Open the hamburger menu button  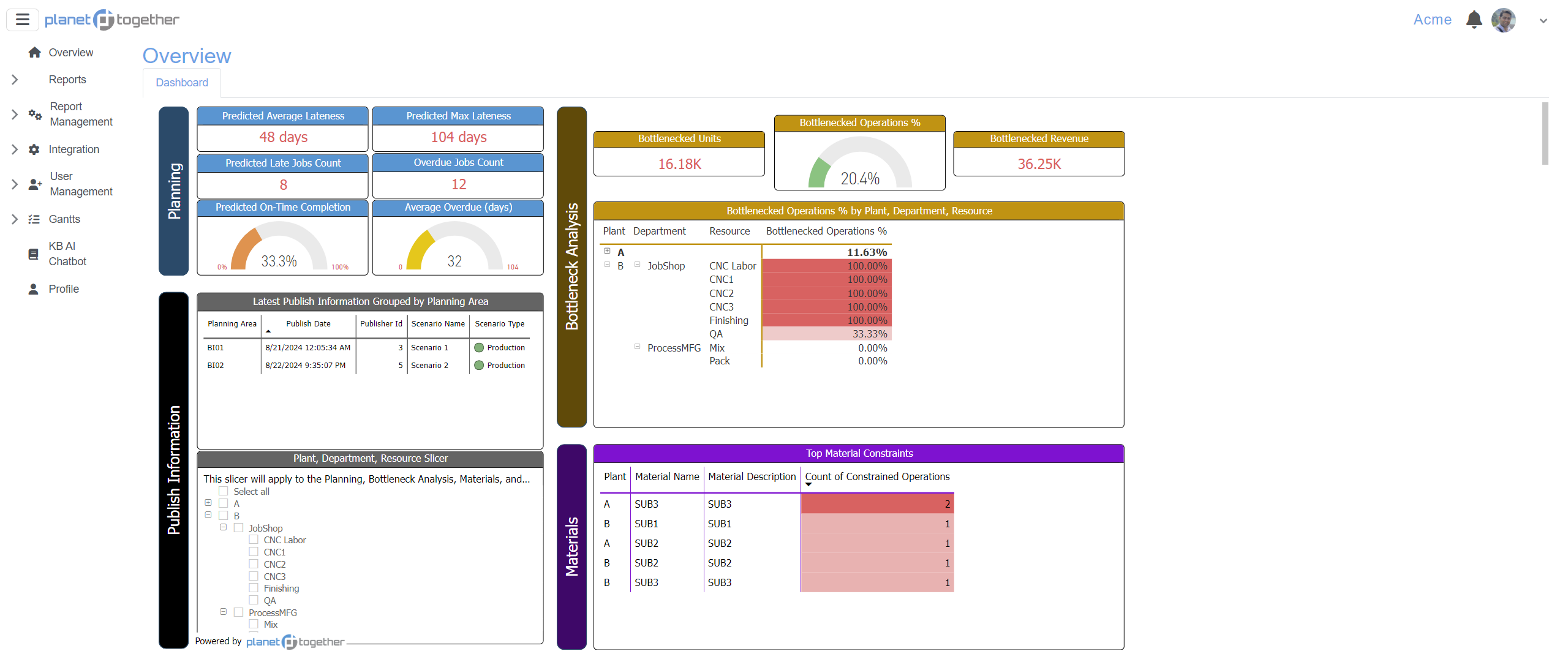point(23,20)
